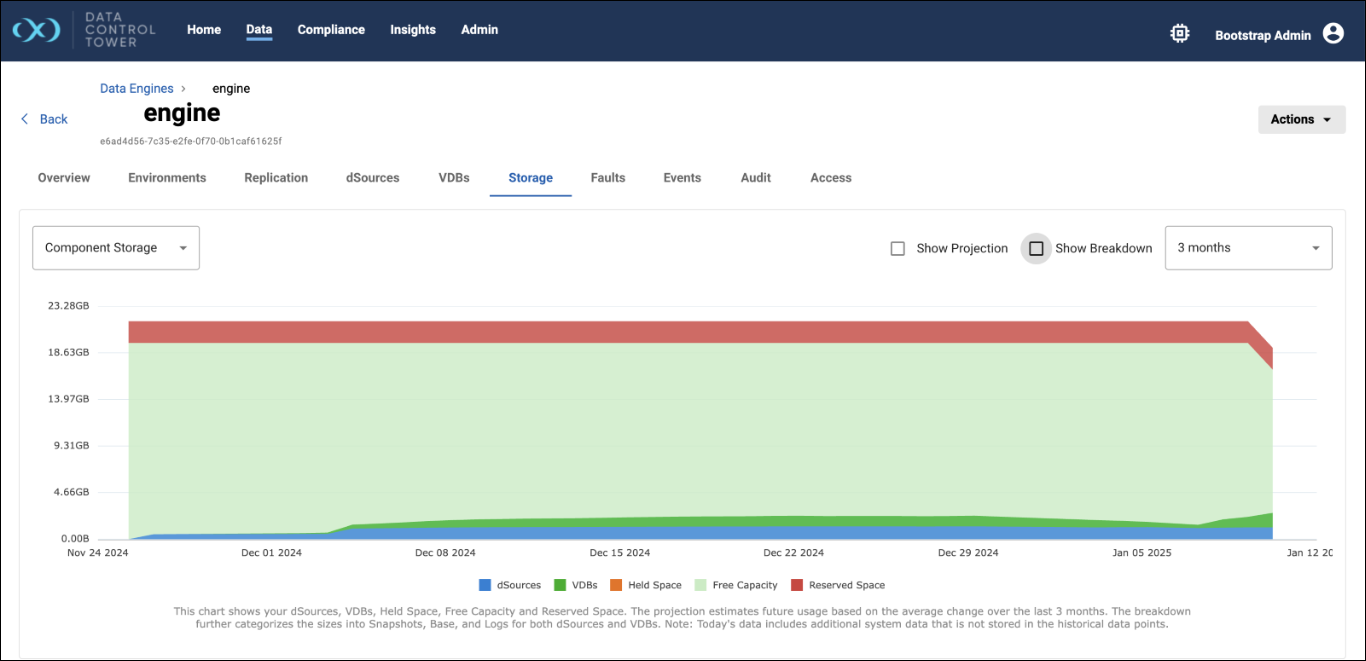This screenshot has height=661, width=1366.
Task: Toggle Held Space orange legend marker
Action: point(616,585)
